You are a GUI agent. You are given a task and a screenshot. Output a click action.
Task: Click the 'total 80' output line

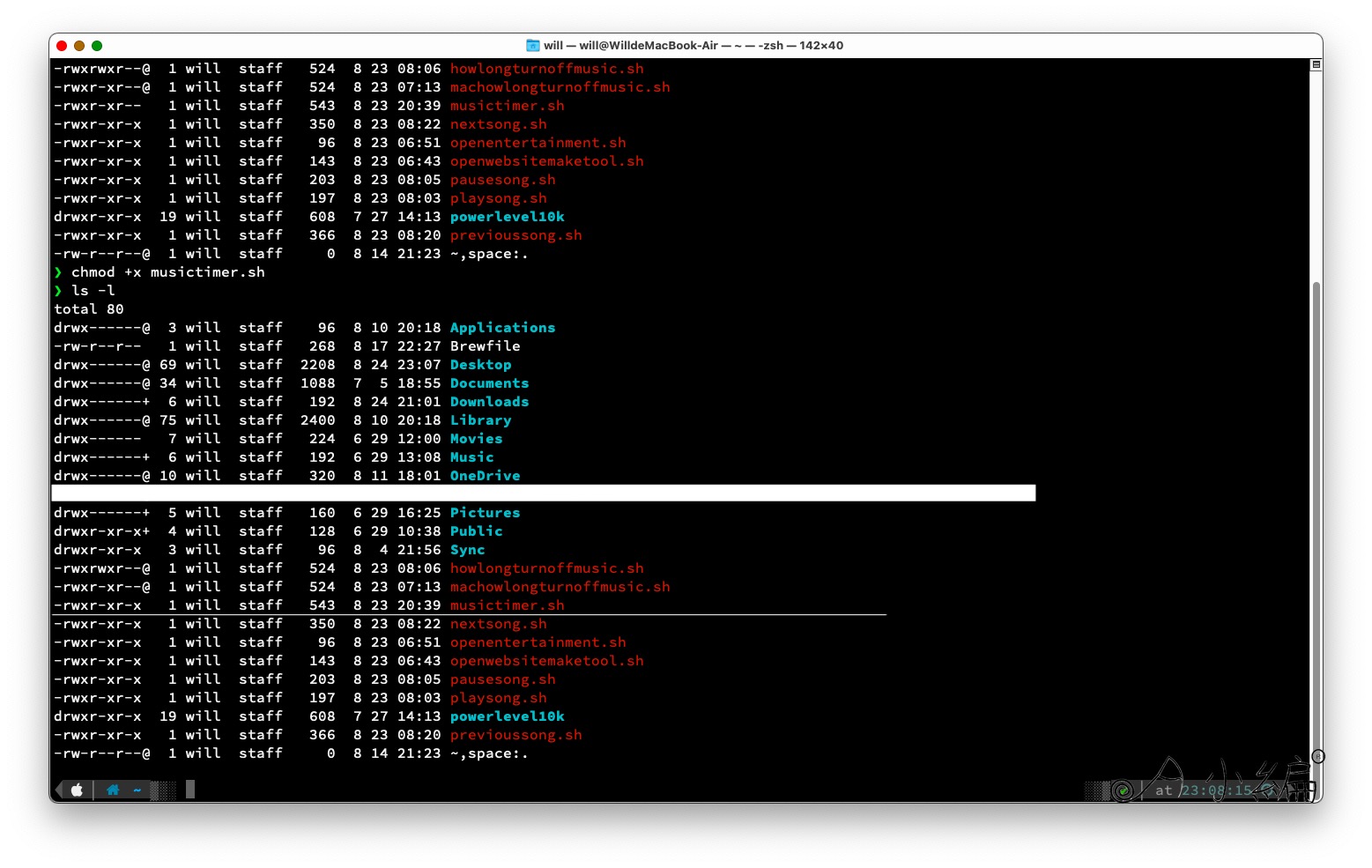coord(89,309)
